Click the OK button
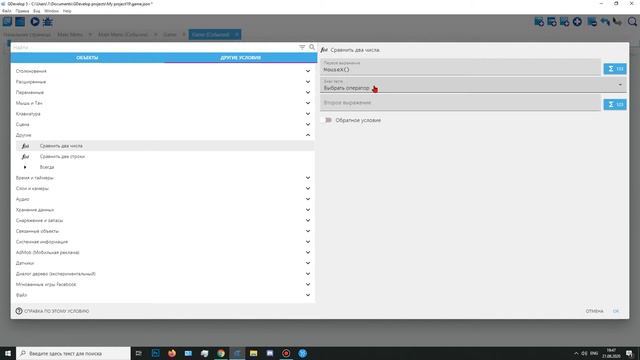This screenshot has width=640, height=360. click(x=616, y=311)
